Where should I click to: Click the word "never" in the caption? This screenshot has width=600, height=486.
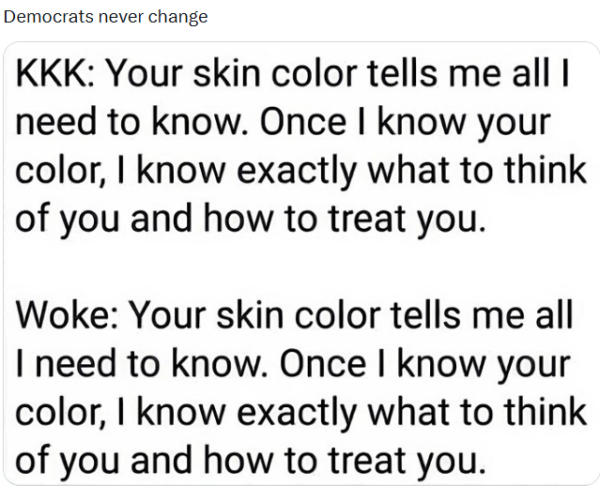(x=121, y=17)
